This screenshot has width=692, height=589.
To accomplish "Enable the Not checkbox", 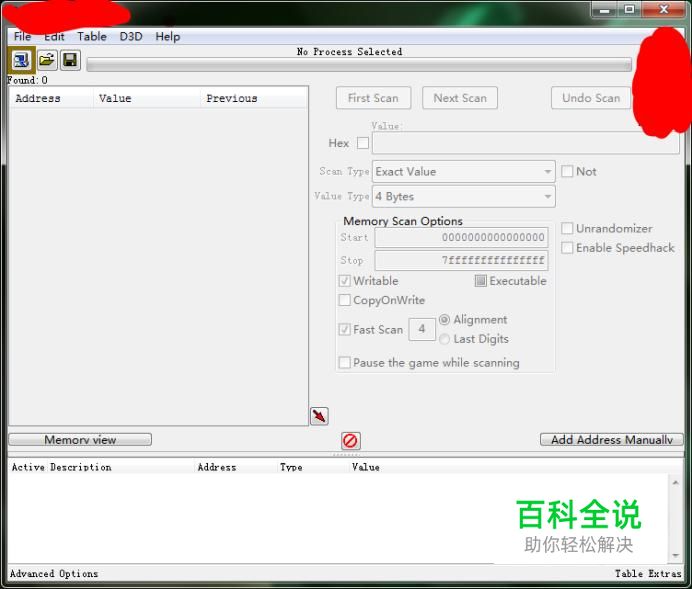I will pyautogui.click(x=567, y=171).
